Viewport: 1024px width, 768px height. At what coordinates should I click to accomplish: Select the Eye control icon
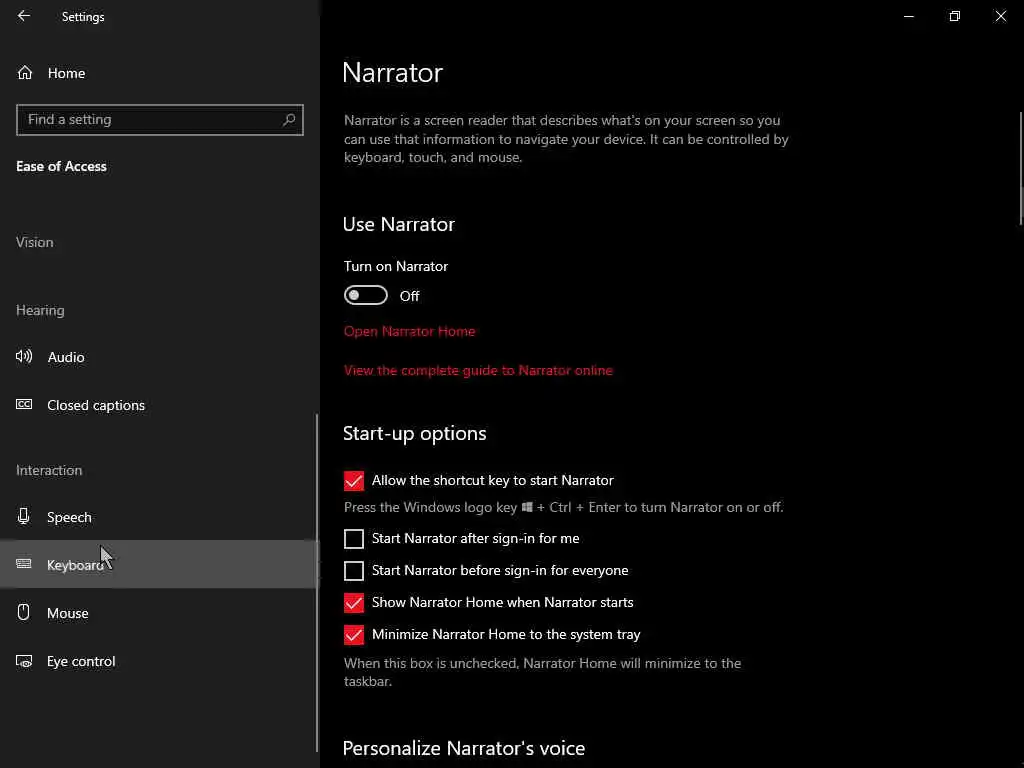pos(24,661)
